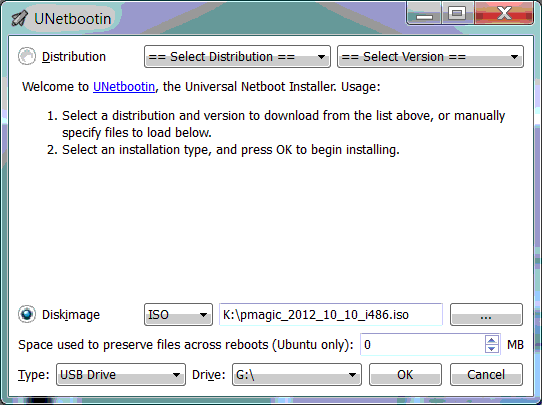Minimize the UNetbootin window
This screenshot has height=405, width=542.
[424, 14]
